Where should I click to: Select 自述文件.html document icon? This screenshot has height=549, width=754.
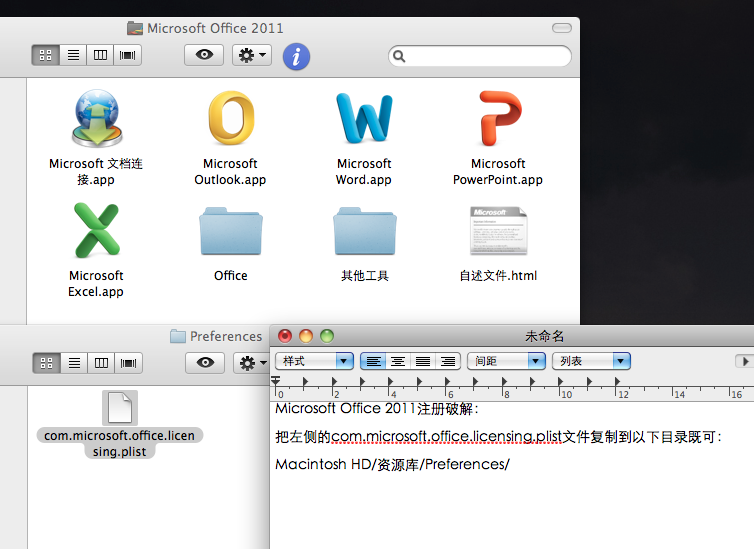499,231
